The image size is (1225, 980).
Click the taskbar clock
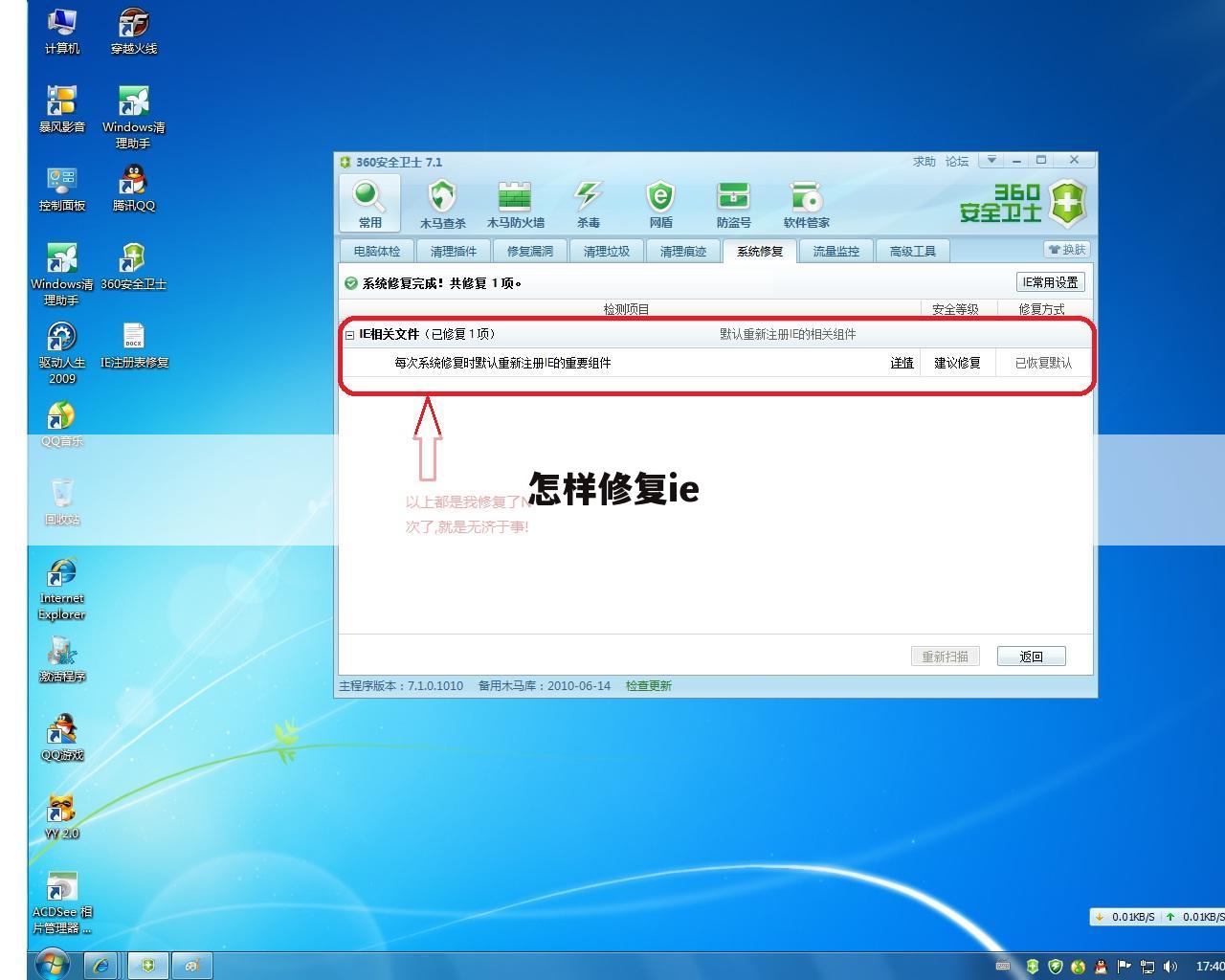click(1209, 967)
